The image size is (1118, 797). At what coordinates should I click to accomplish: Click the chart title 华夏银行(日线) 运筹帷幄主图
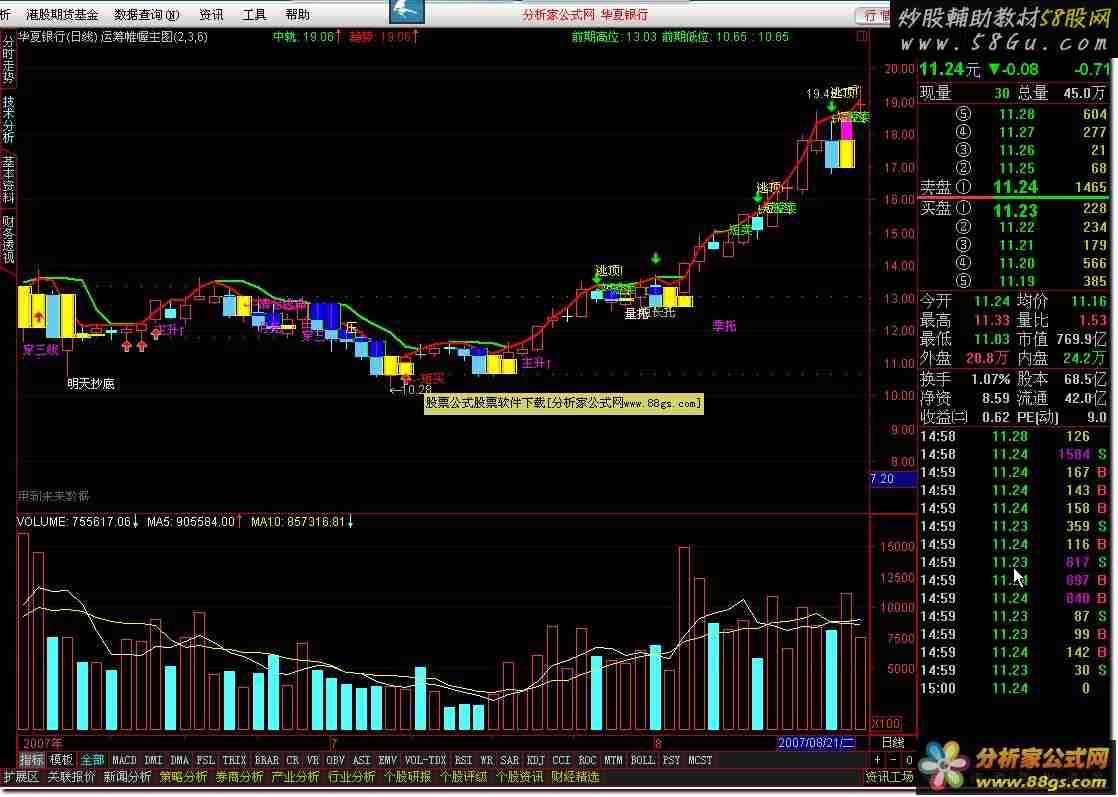[112, 36]
